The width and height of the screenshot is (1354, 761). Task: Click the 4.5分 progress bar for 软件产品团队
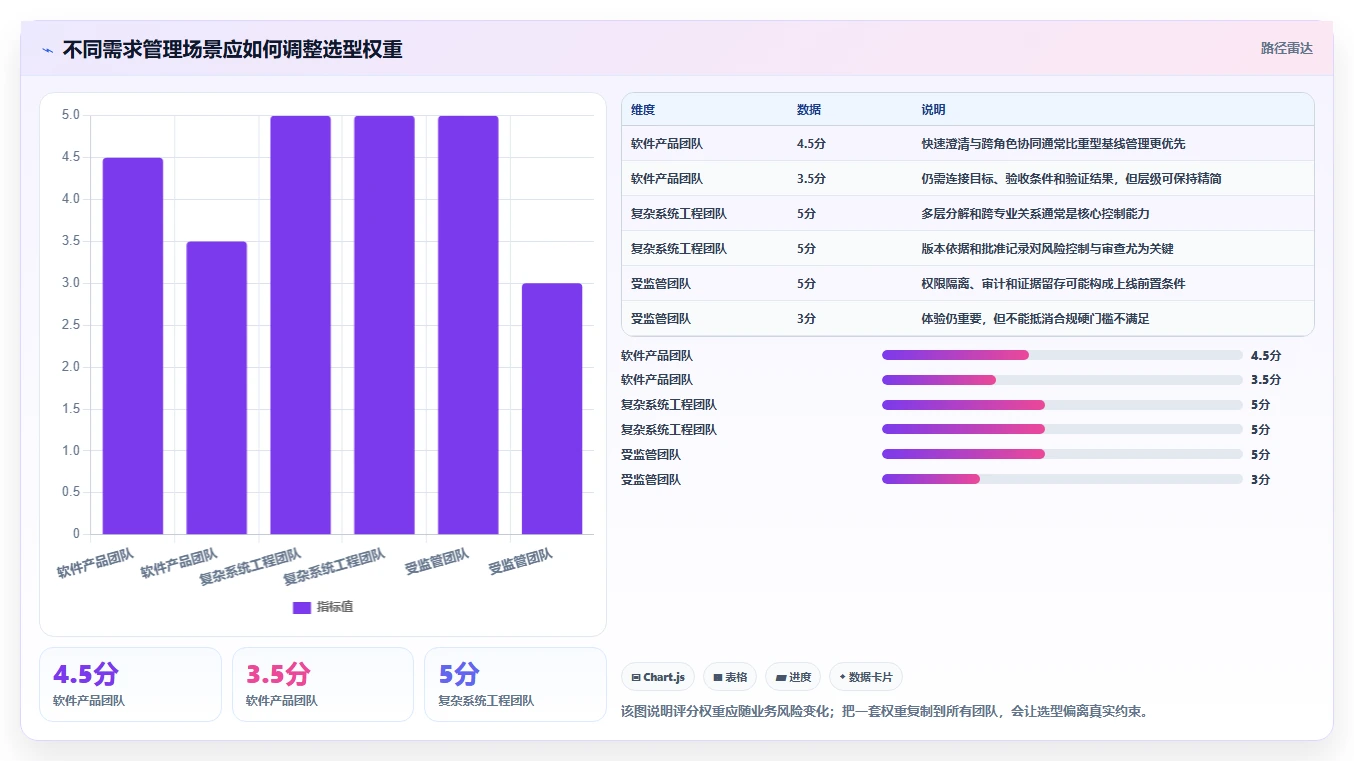pos(1062,355)
